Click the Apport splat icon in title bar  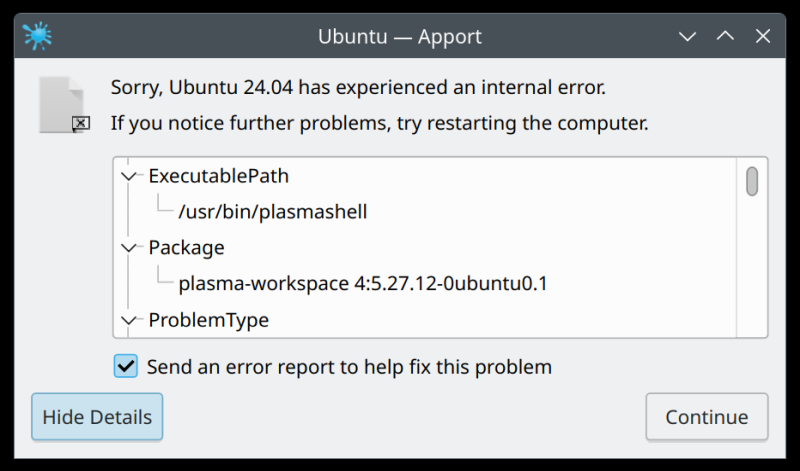pyautogui.click(x=37, y=36)
